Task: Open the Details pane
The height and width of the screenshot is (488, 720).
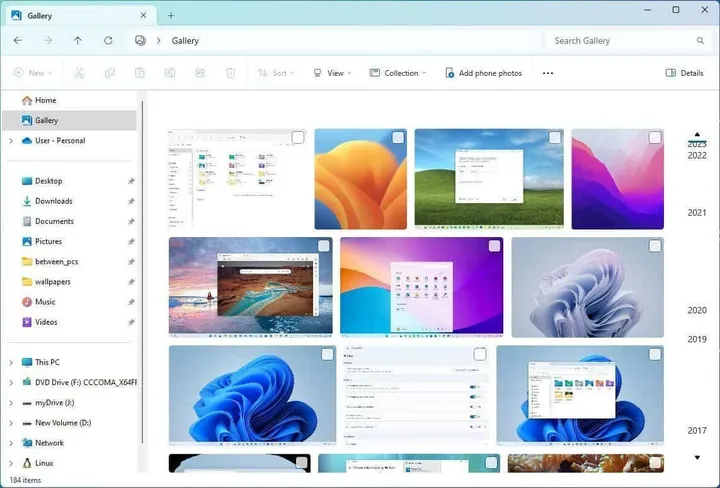Action: (x=684, y=73)
